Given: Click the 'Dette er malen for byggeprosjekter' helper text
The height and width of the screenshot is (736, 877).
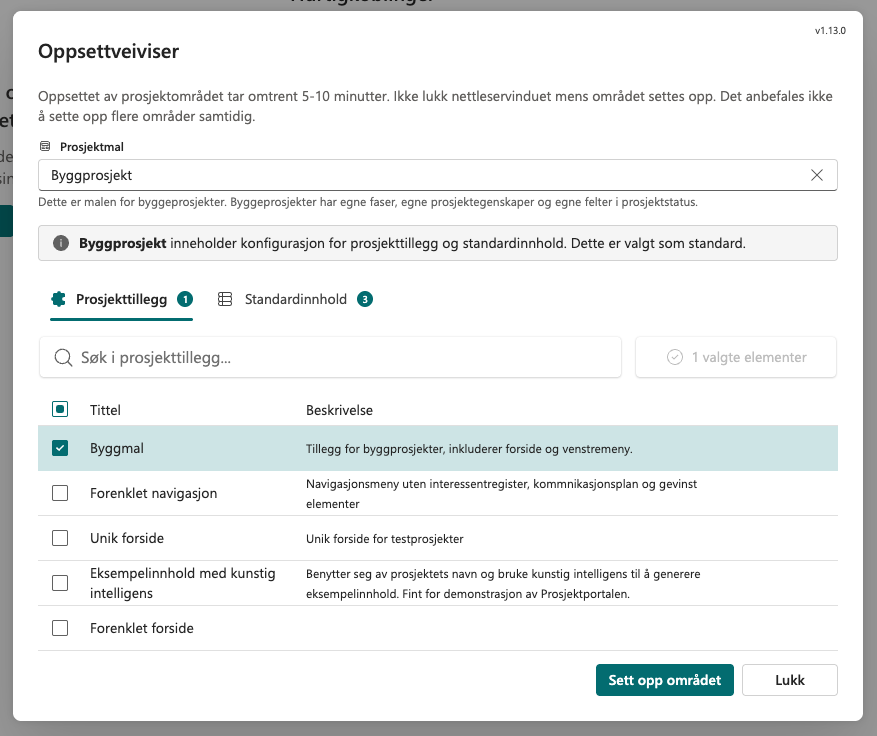Looking at the screenshot, I should pos(367,202).
